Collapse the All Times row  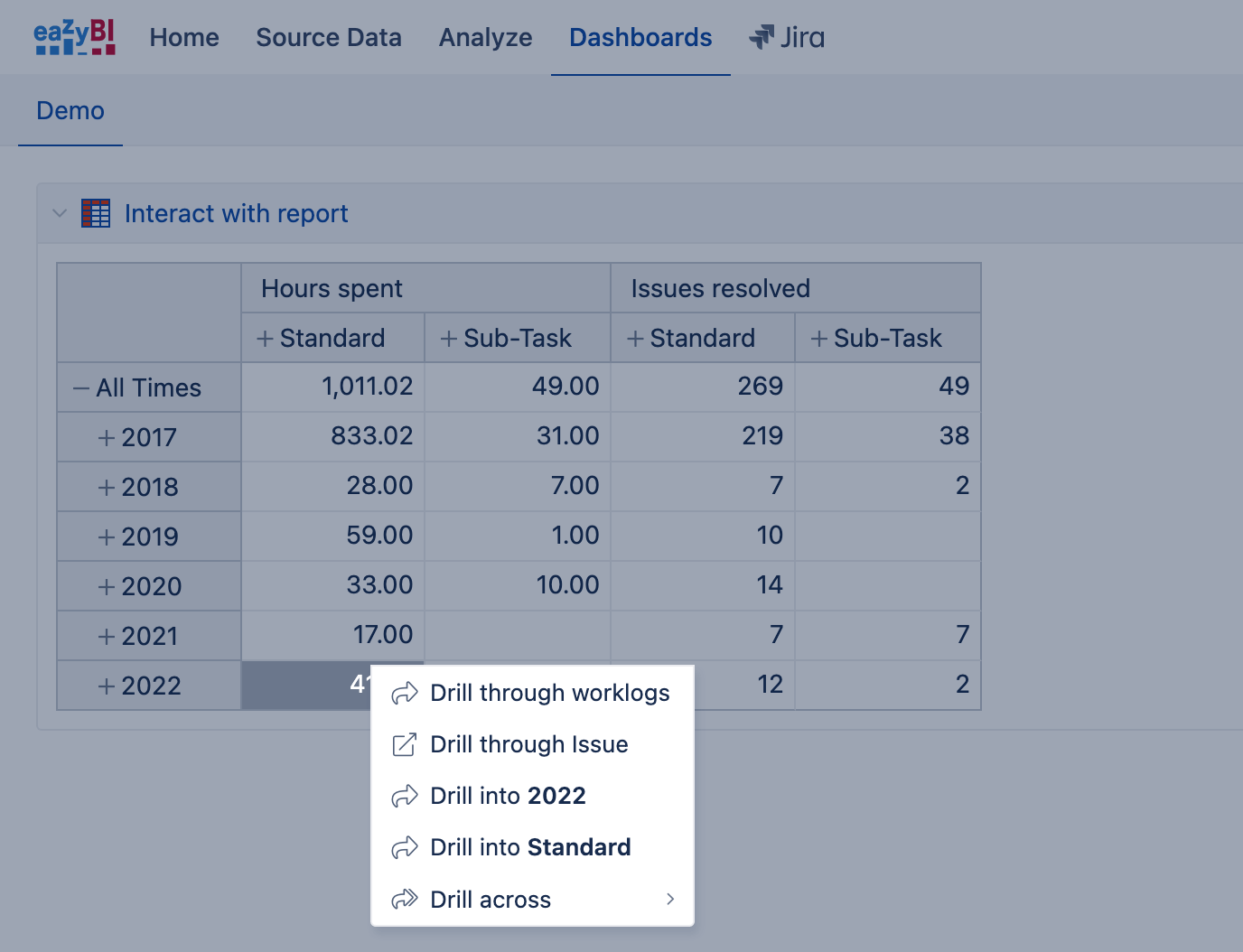coord(81,388)
